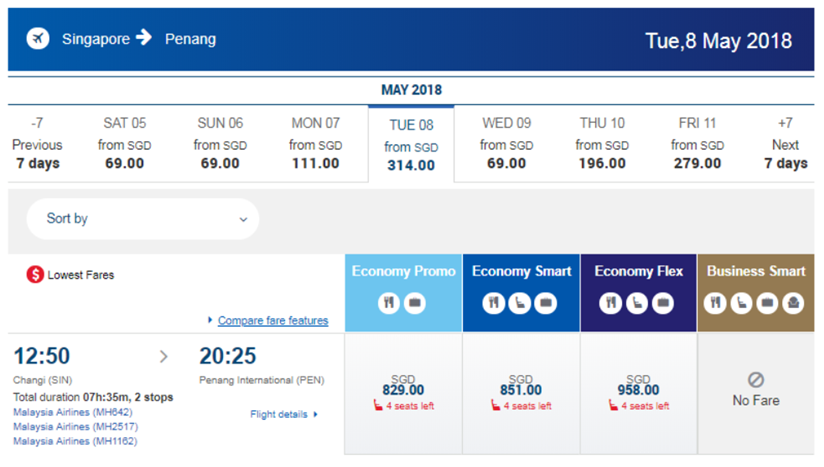Screen dimensions: 824x467
Task: Select SUN 06 date tab
Action: 220,143
